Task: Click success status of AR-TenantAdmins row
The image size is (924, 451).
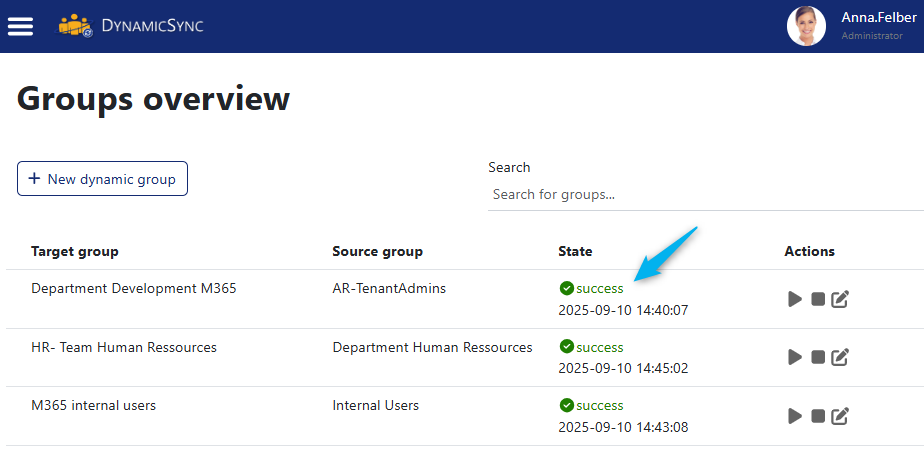Action: [x=598, y=288]
